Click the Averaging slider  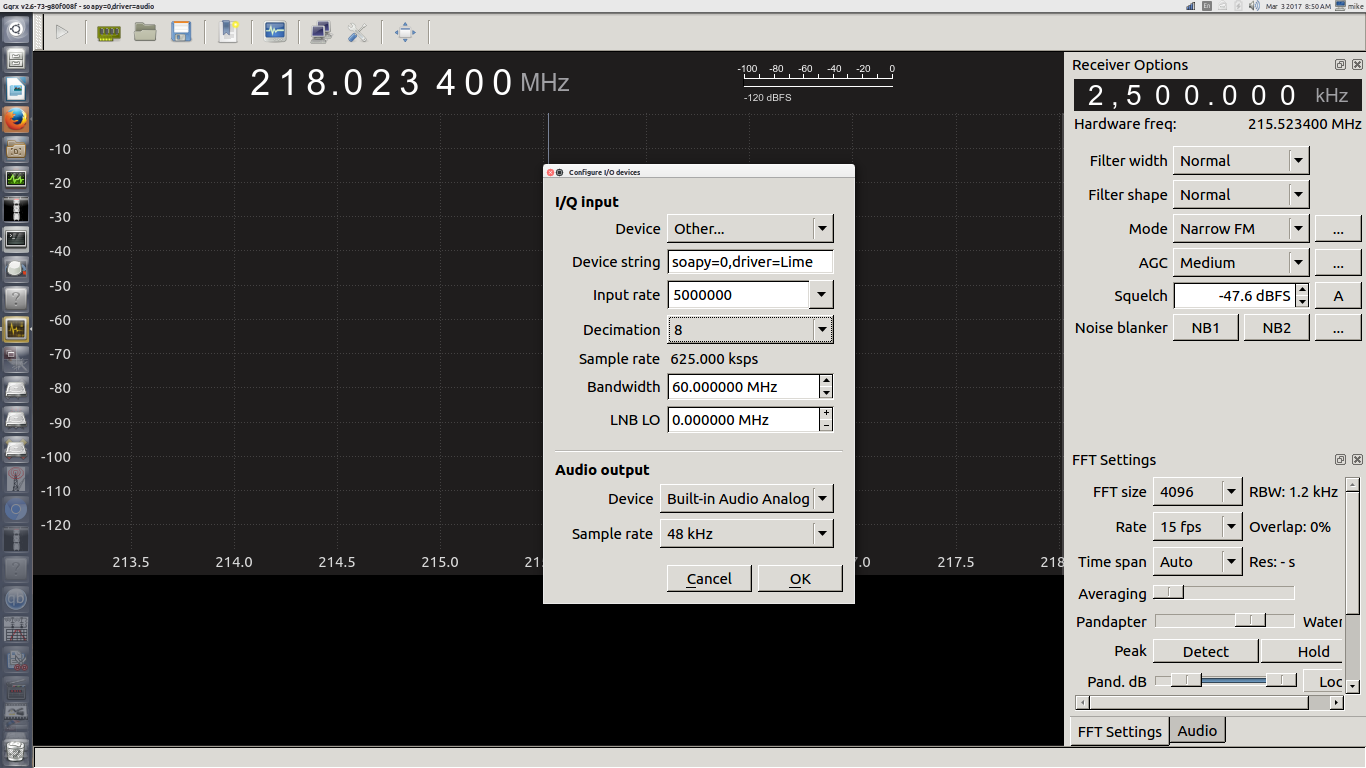[x=1224, y=593]
